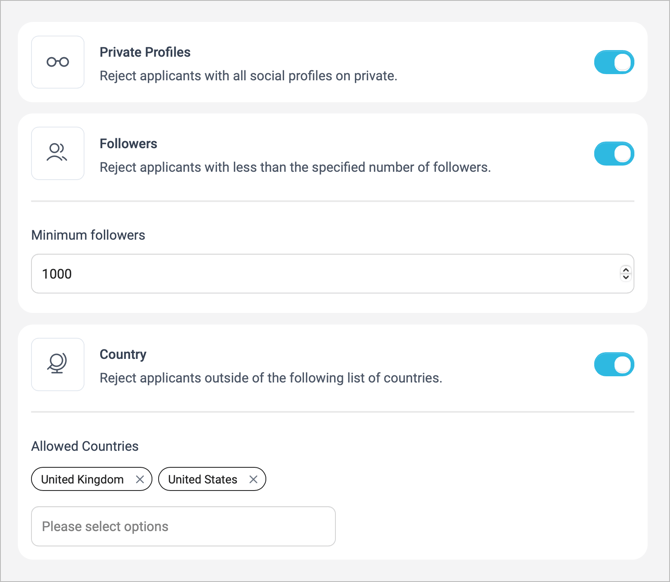Focus the Minimum followers number field

(x=320, y=274)
